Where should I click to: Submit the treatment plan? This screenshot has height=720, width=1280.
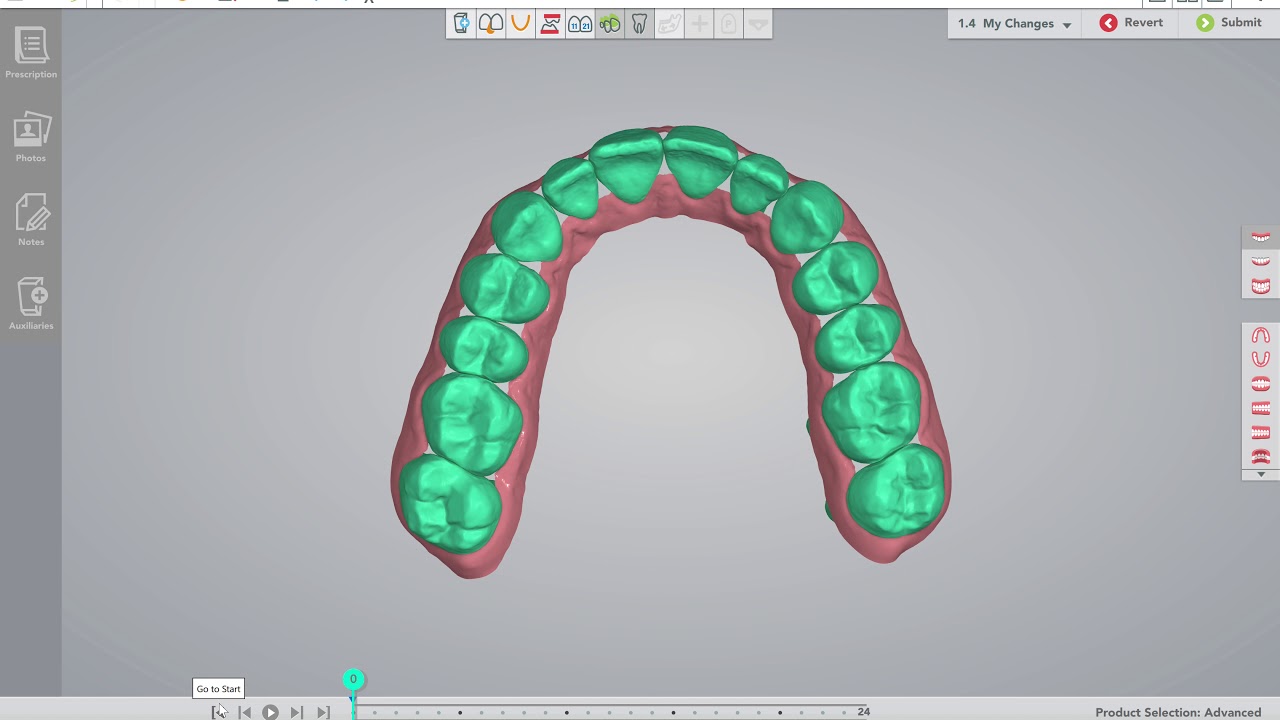[1228, 23]
